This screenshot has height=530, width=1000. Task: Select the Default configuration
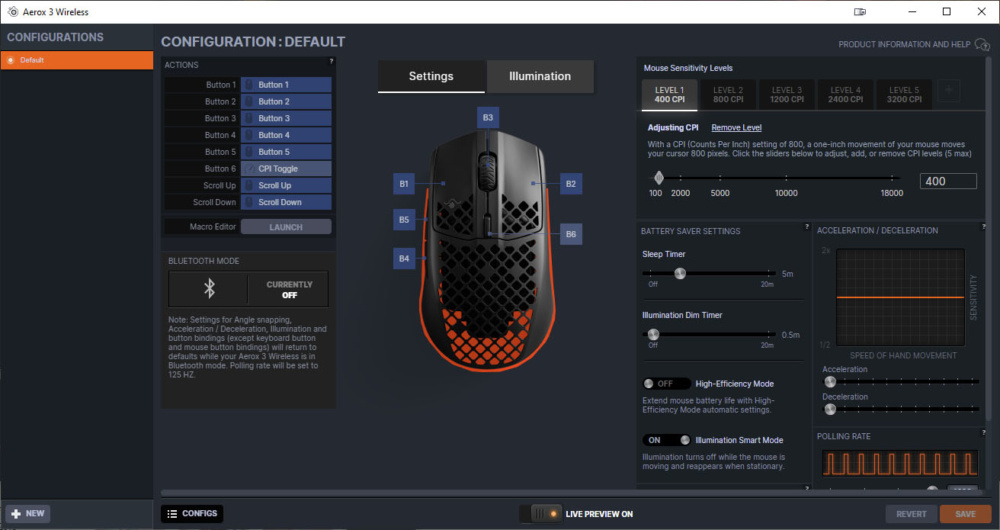(77, 60)
